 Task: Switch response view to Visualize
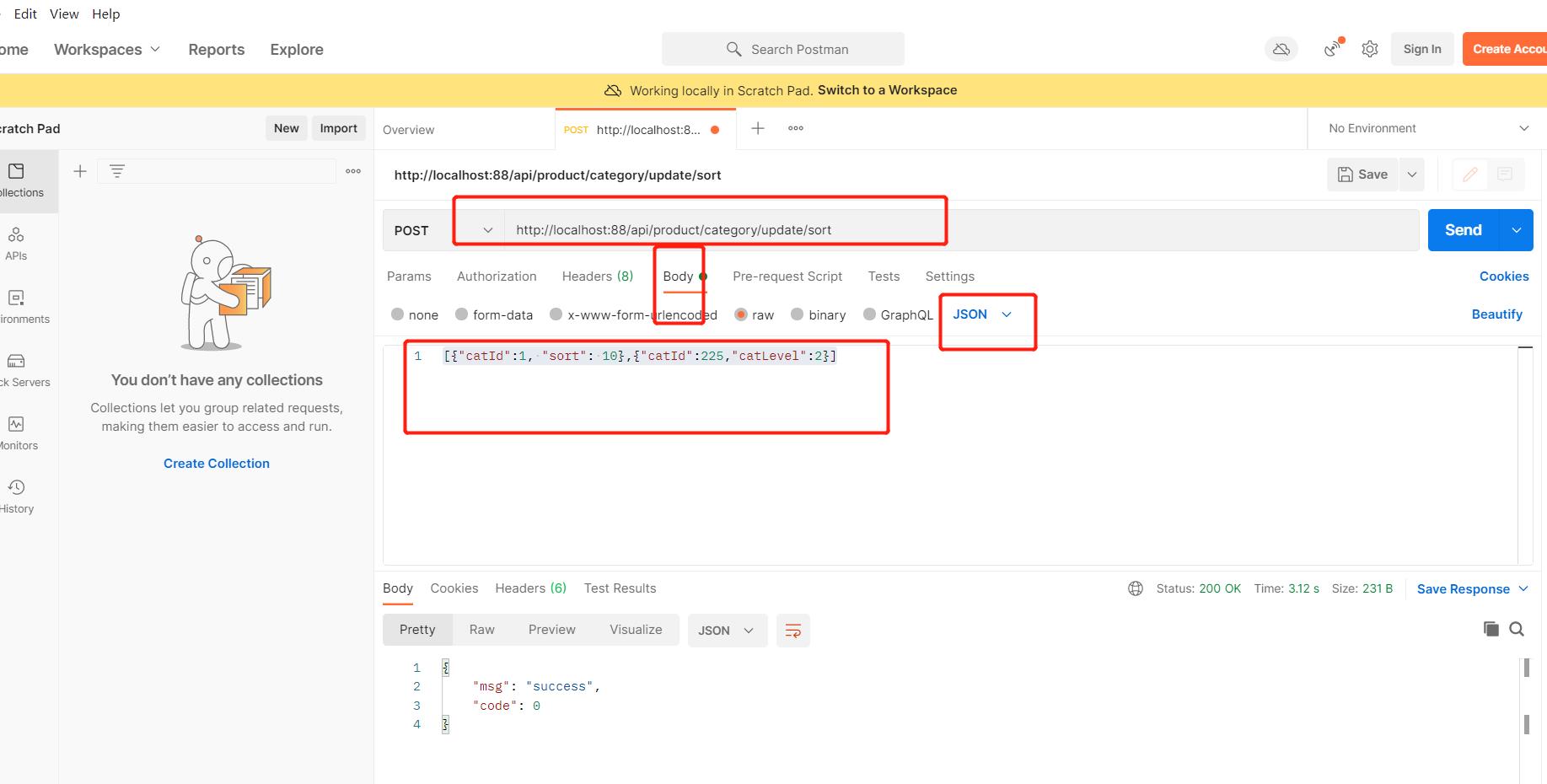click(x=636, y=630)
